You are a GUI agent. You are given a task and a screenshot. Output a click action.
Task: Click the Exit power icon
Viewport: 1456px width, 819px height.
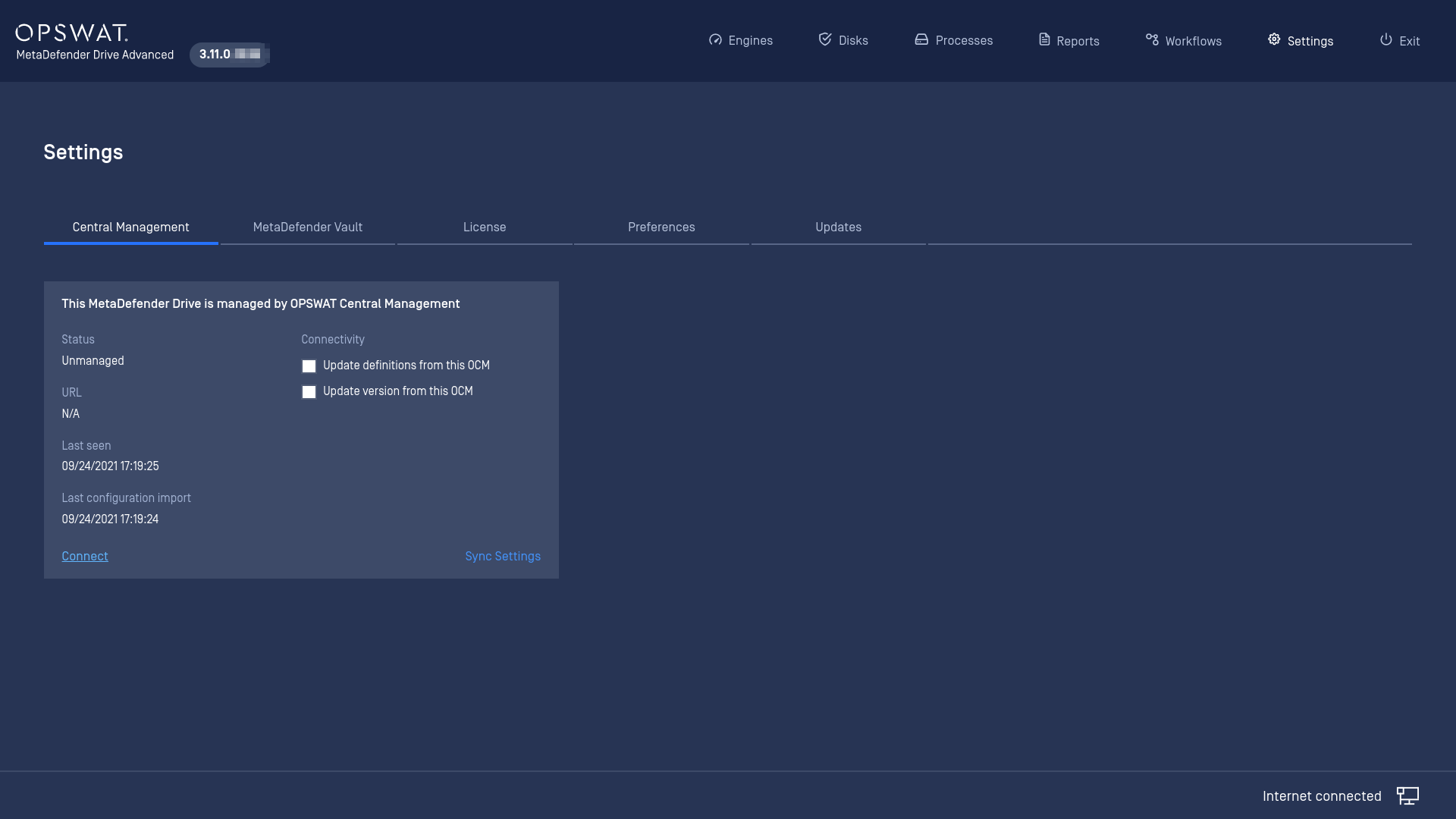[x=1386, y=39]
